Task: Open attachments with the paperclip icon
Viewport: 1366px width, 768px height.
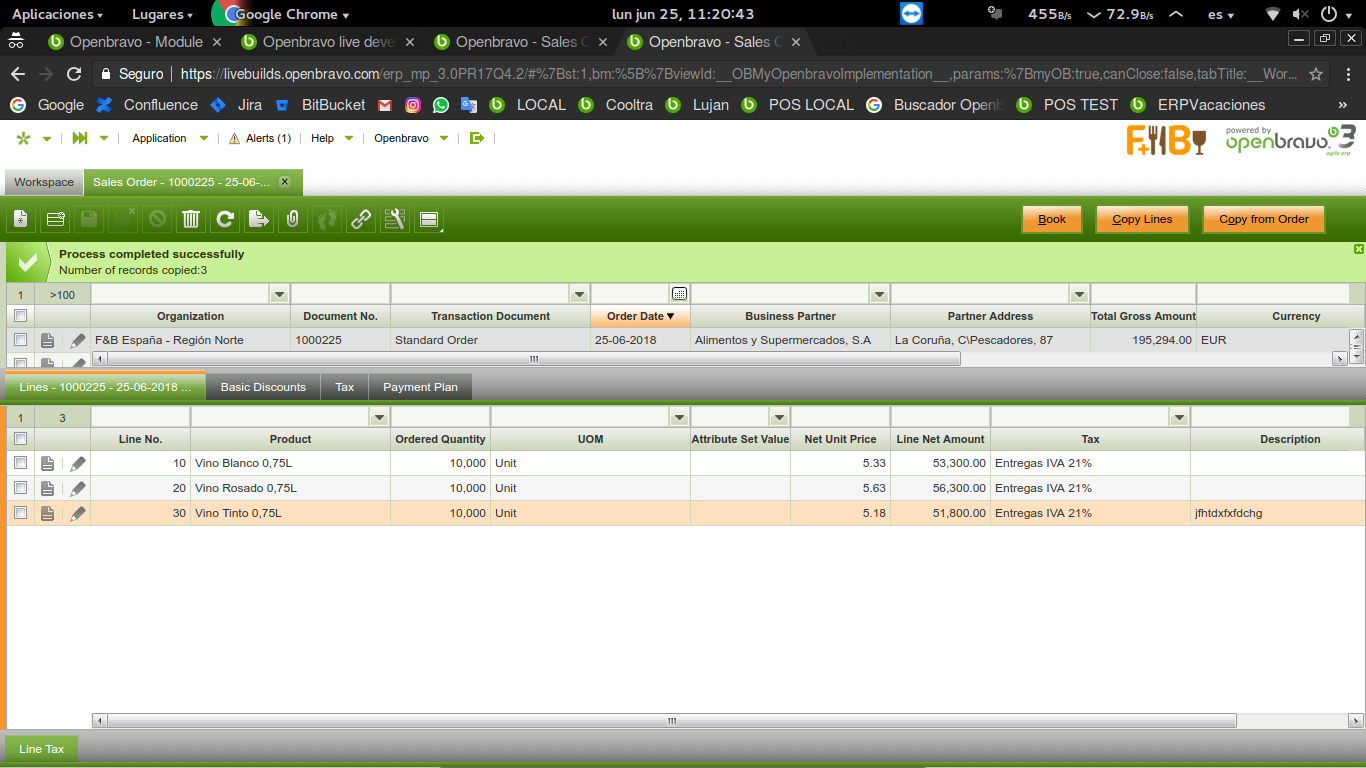Action: (292, 220)
